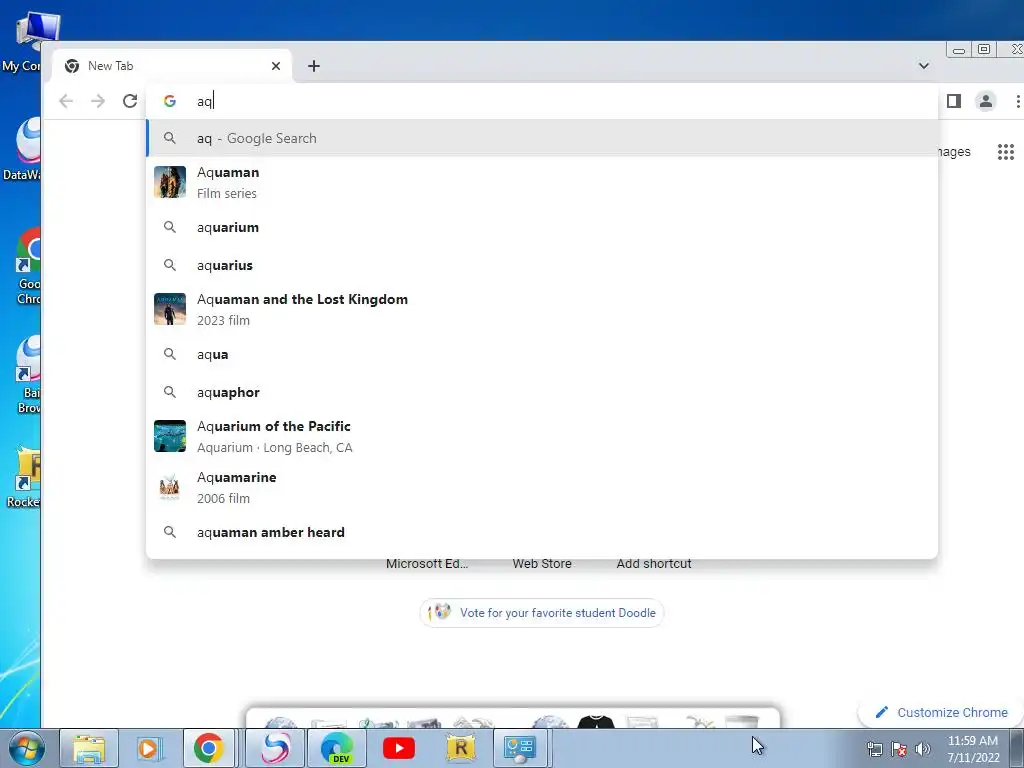Open the Images link in the Google header
1024x768 pixels.
(953, 152)
